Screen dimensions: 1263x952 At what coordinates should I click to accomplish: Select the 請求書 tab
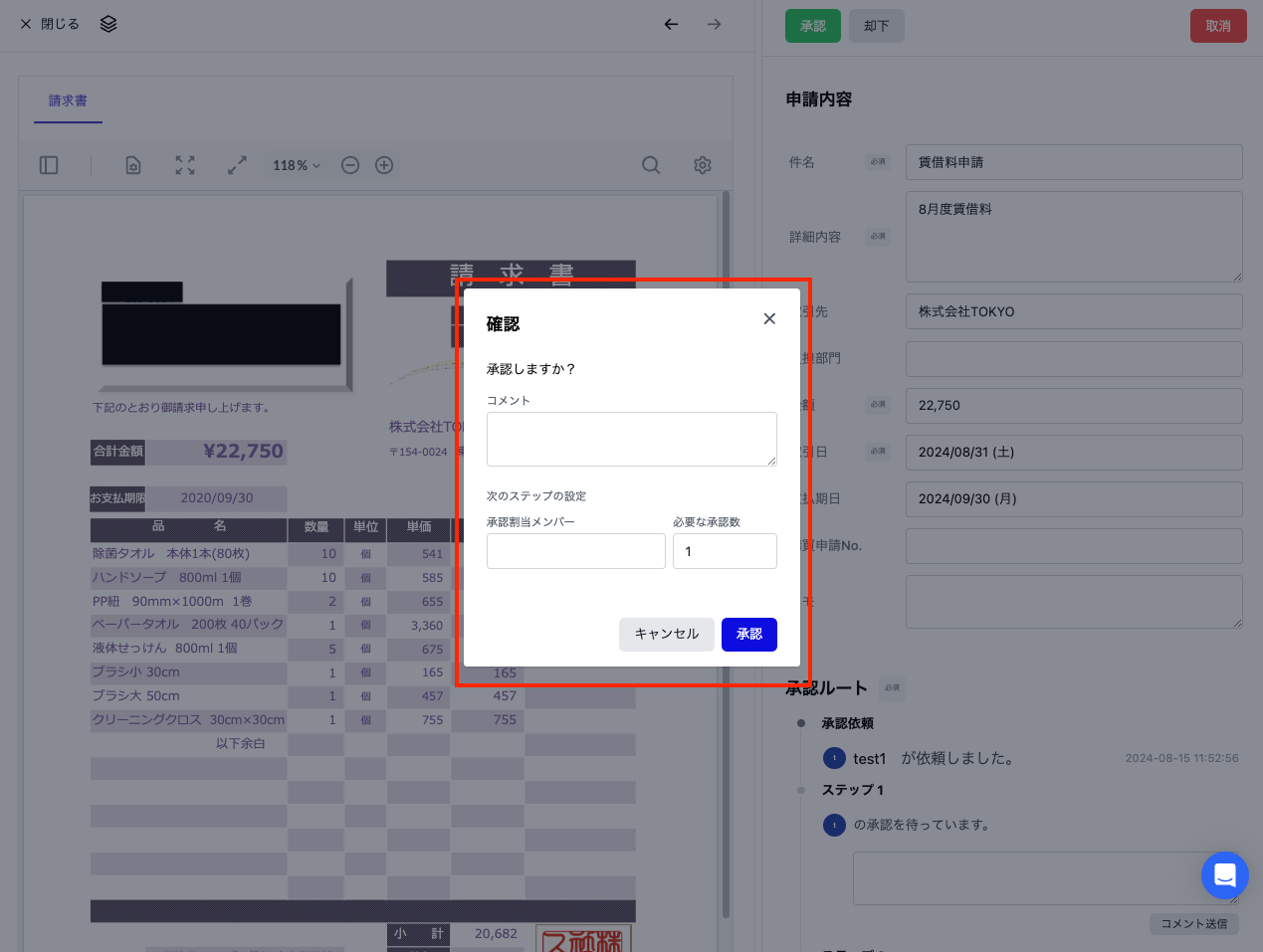click(68, 100)
